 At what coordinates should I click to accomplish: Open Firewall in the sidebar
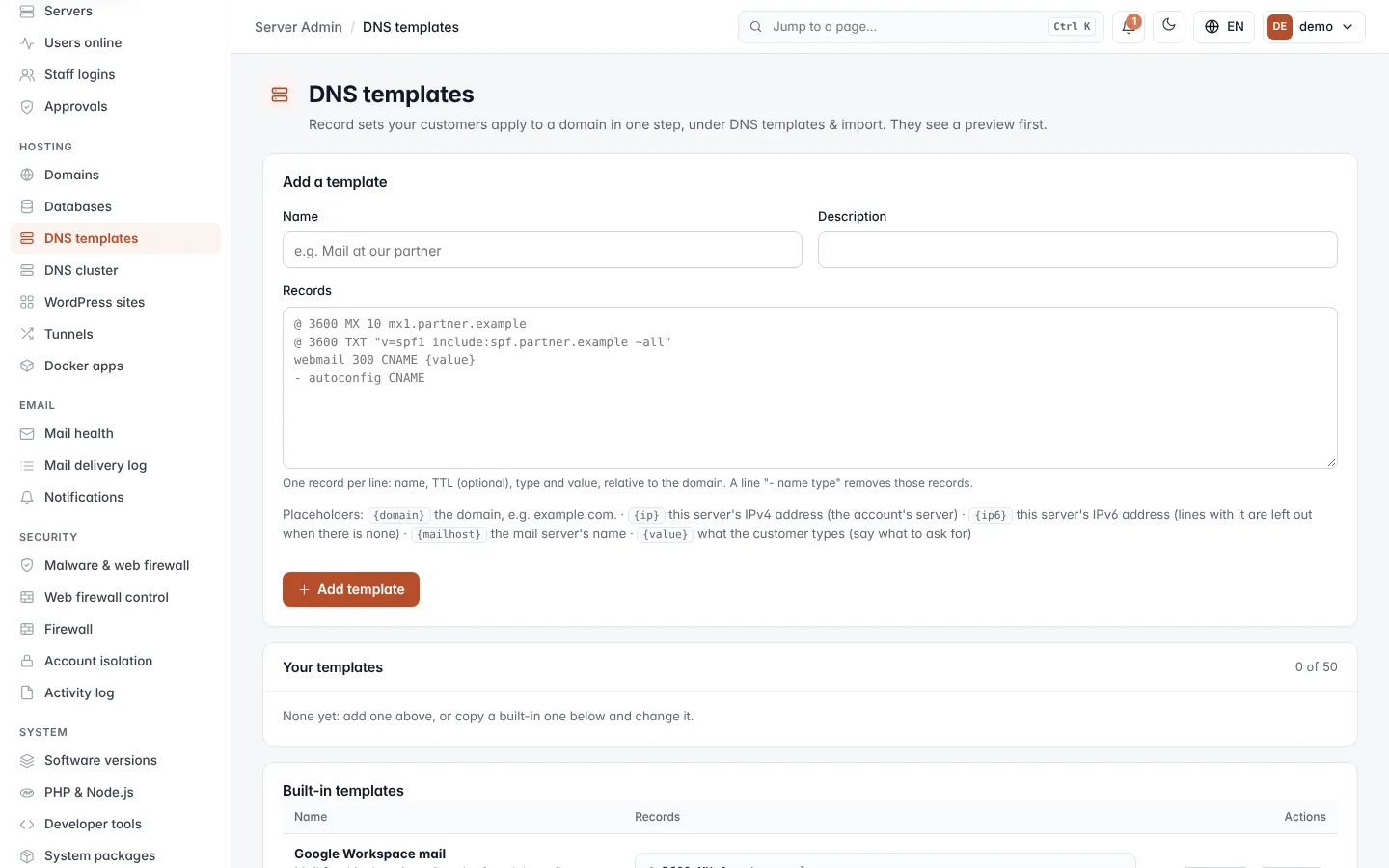point(115,630)
